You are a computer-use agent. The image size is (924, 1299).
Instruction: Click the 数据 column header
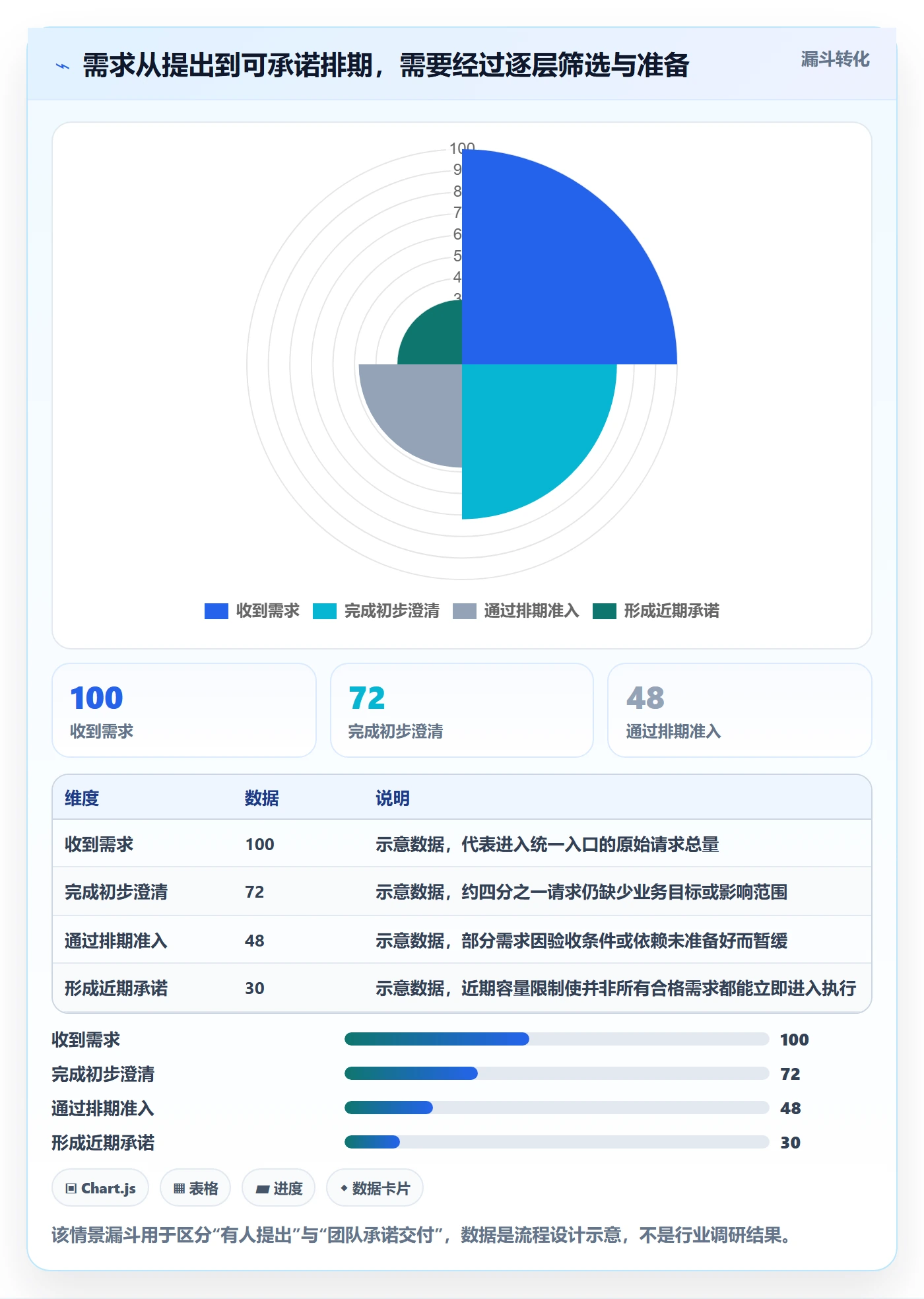point(262,798)
